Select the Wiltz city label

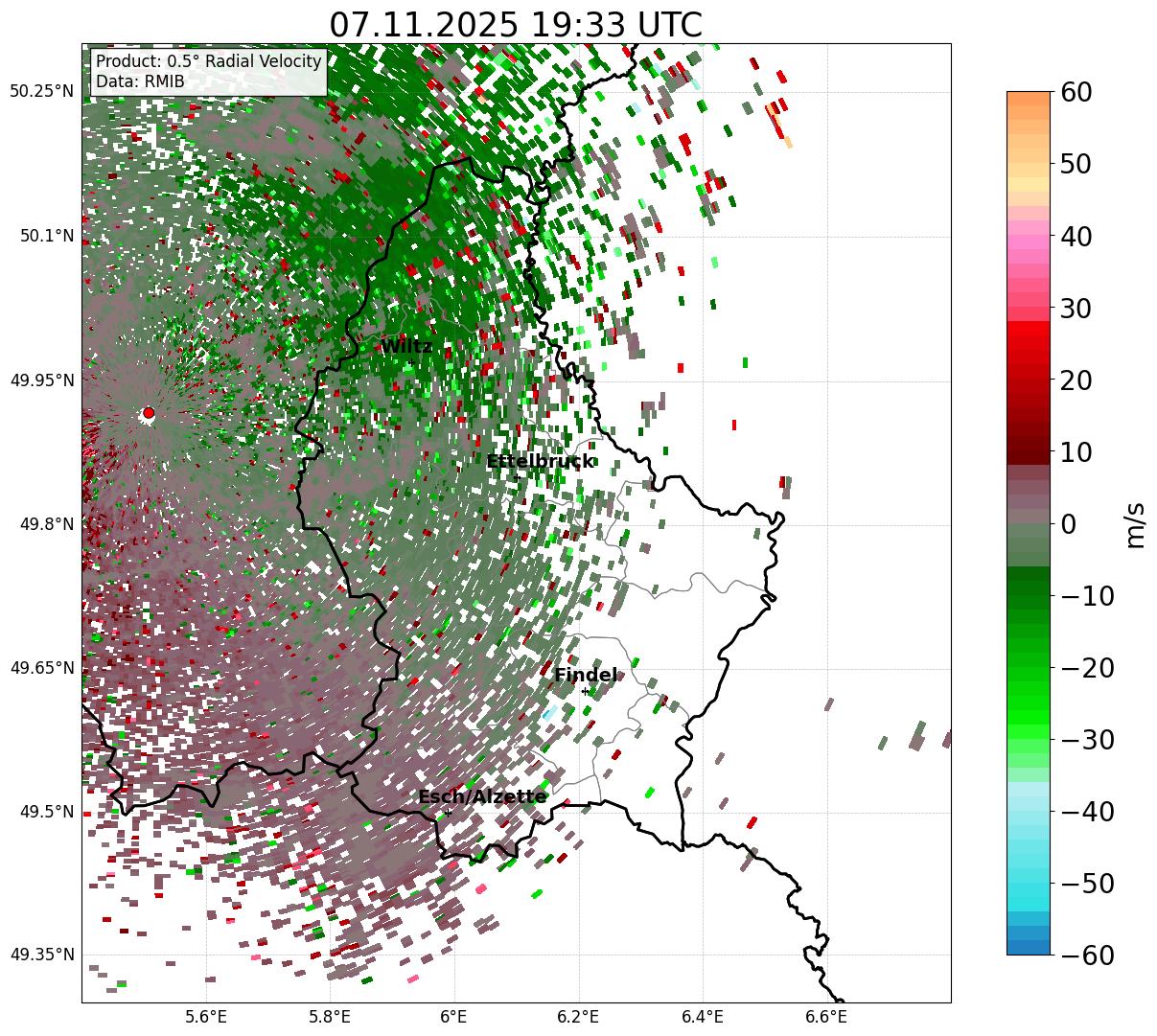click(x=406, y=346)
